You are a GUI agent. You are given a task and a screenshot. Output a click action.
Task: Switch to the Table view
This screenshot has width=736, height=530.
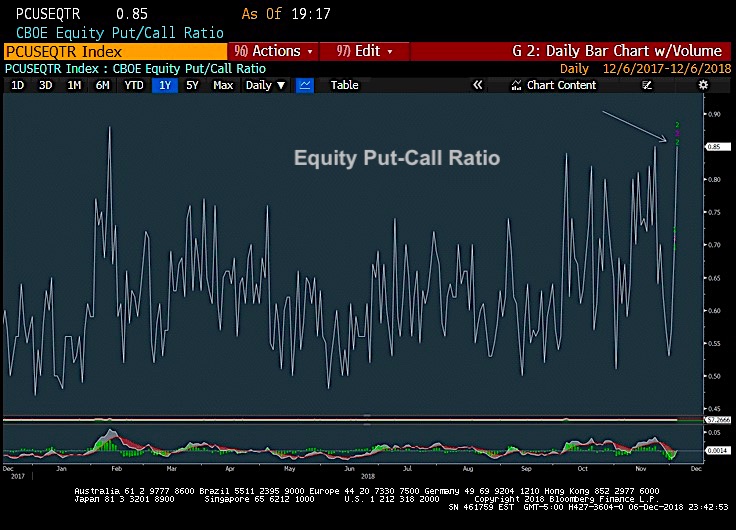coord(344,85)
